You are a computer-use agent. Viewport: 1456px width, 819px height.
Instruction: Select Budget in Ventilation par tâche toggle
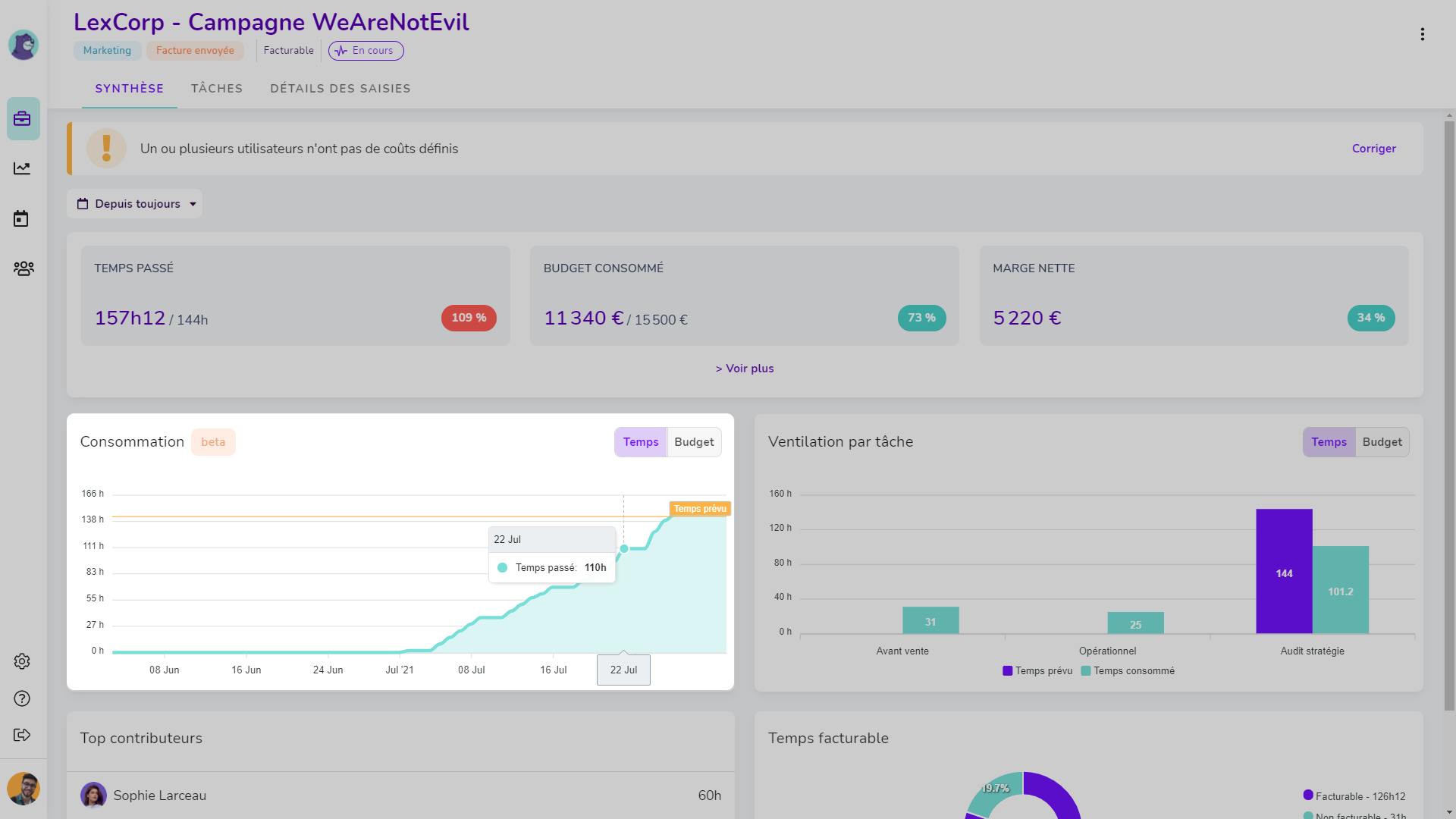point(1382,442)
